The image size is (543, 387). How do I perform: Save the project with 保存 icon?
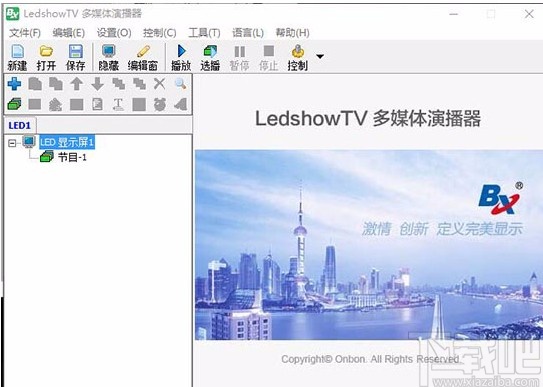coord(75,57)
